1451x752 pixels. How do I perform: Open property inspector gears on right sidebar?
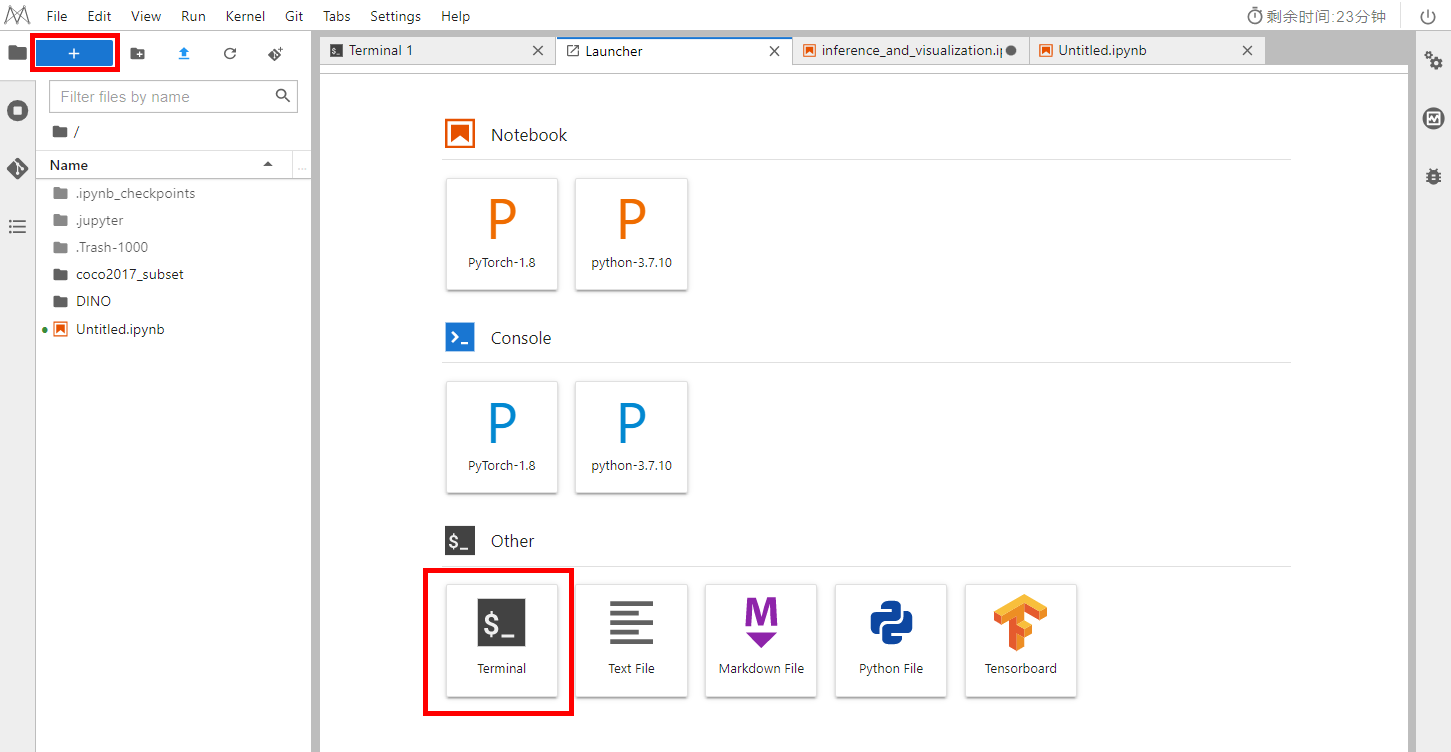pyautogui.click(x=1433, y=61)
